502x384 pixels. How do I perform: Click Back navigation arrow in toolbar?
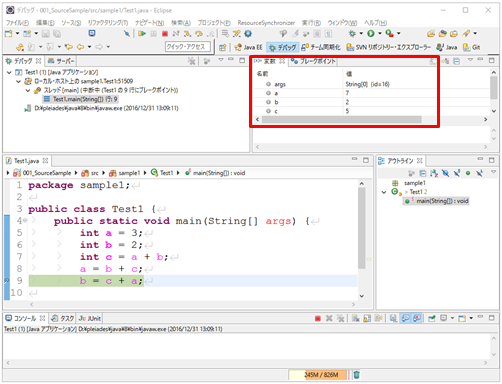tap(80, 47)
